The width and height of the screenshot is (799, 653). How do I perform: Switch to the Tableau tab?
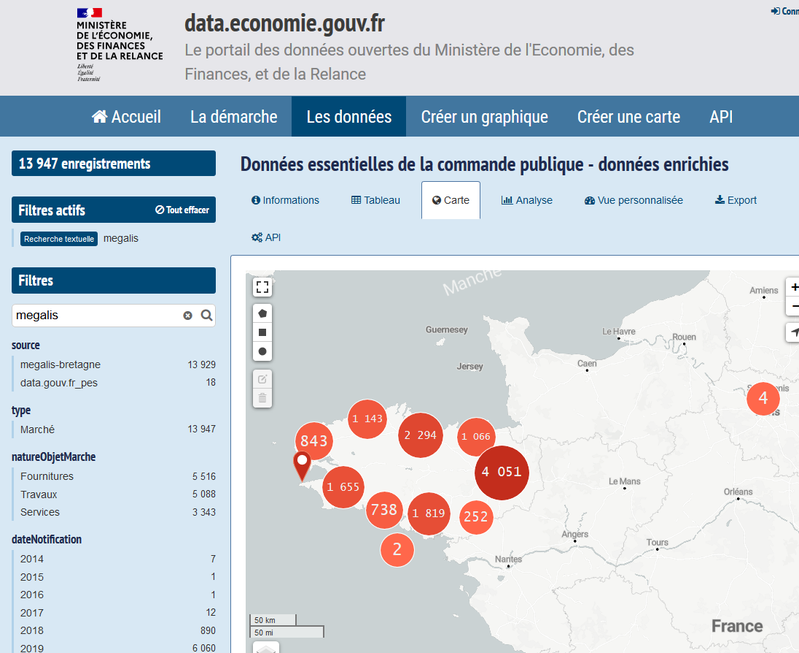pyautogui.click(x=376, y=200)
